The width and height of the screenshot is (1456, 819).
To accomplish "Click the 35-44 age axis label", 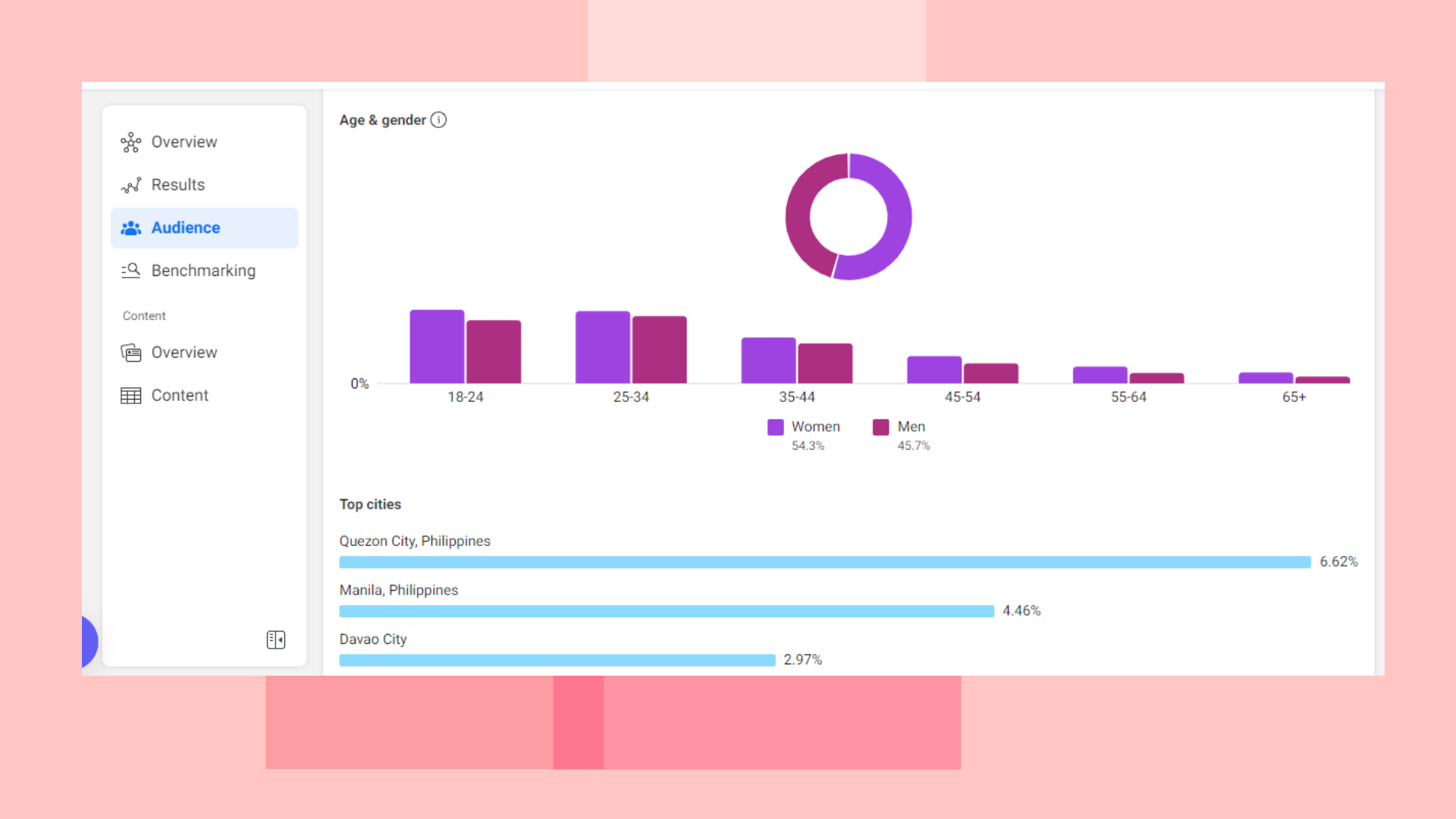I will pos(797,397).
